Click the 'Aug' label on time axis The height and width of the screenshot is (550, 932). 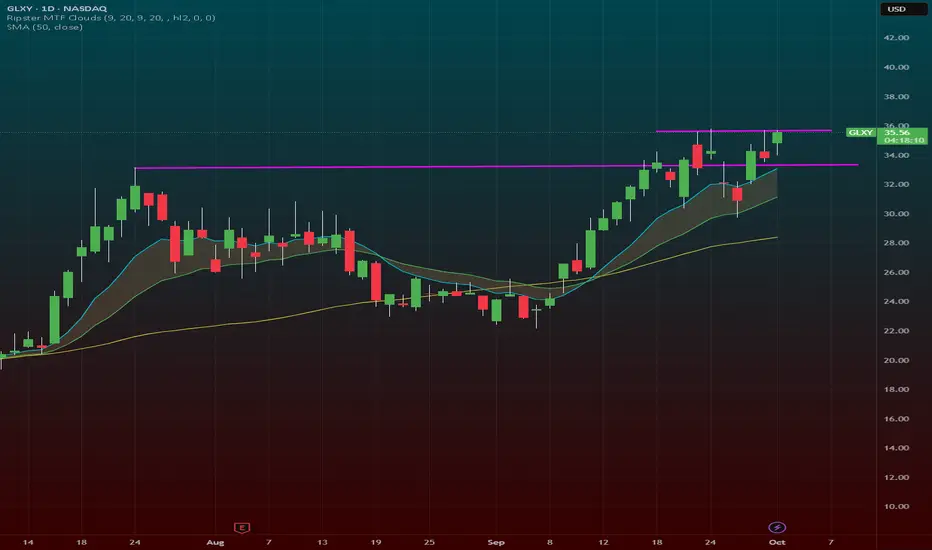click(215, 542)
